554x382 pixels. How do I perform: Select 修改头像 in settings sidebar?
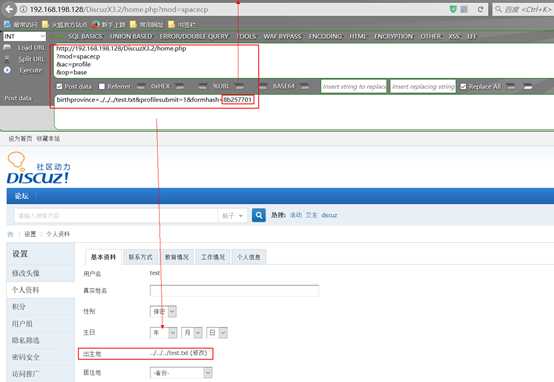pyautogui.click(x=26, y=273)
